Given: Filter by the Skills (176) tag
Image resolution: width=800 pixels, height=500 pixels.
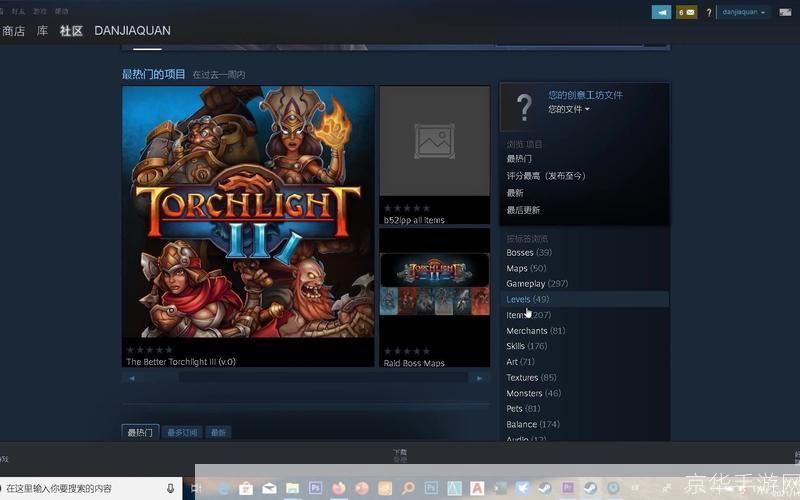Looking at the screenshot, I should [527, 346].
